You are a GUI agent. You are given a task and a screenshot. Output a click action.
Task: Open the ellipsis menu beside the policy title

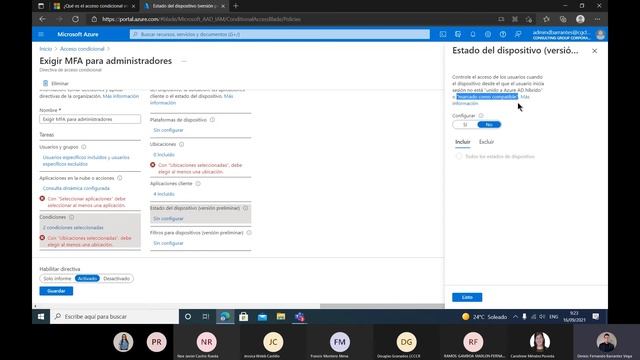point(184,61)
